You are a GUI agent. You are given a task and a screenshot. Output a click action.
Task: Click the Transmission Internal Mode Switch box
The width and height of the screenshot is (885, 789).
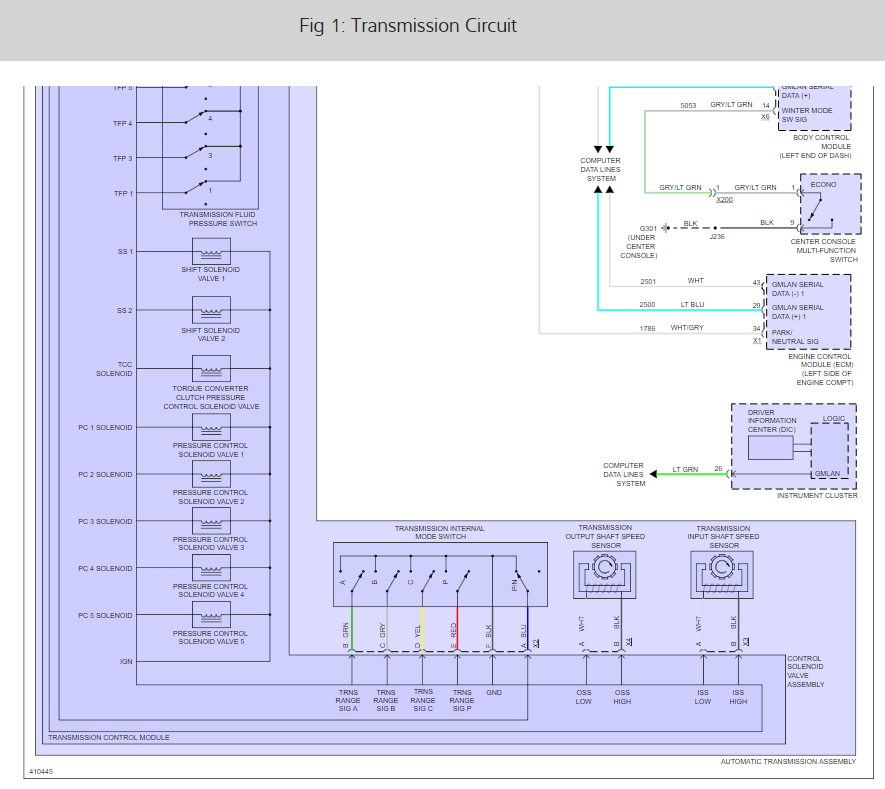(440, 574)
